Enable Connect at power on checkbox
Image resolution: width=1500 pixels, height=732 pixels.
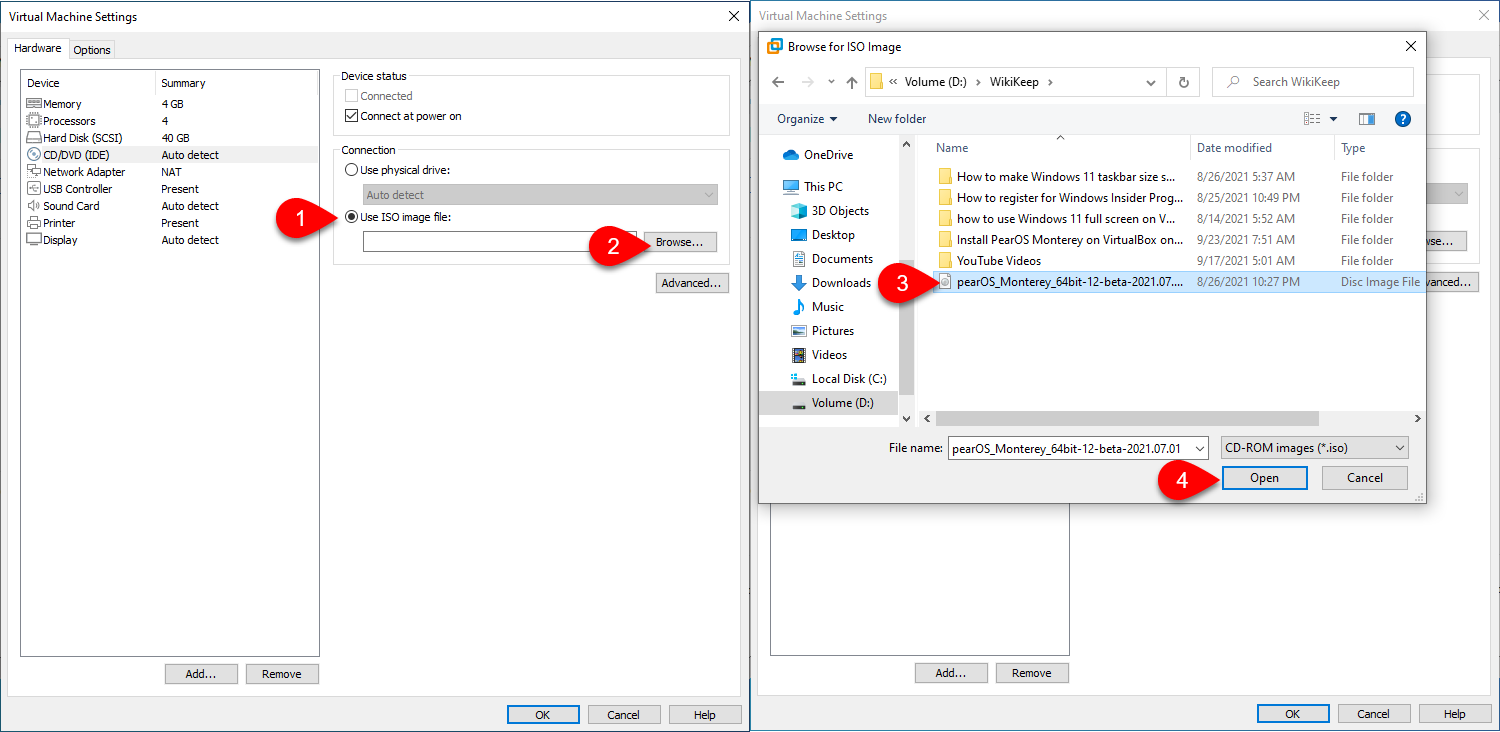tap(351, 116)
